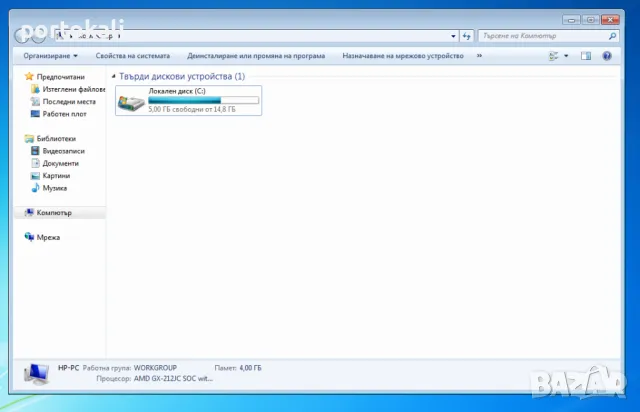Toggle the preview pane icon
Screen dimensions: 640x412
coord(586,56)
